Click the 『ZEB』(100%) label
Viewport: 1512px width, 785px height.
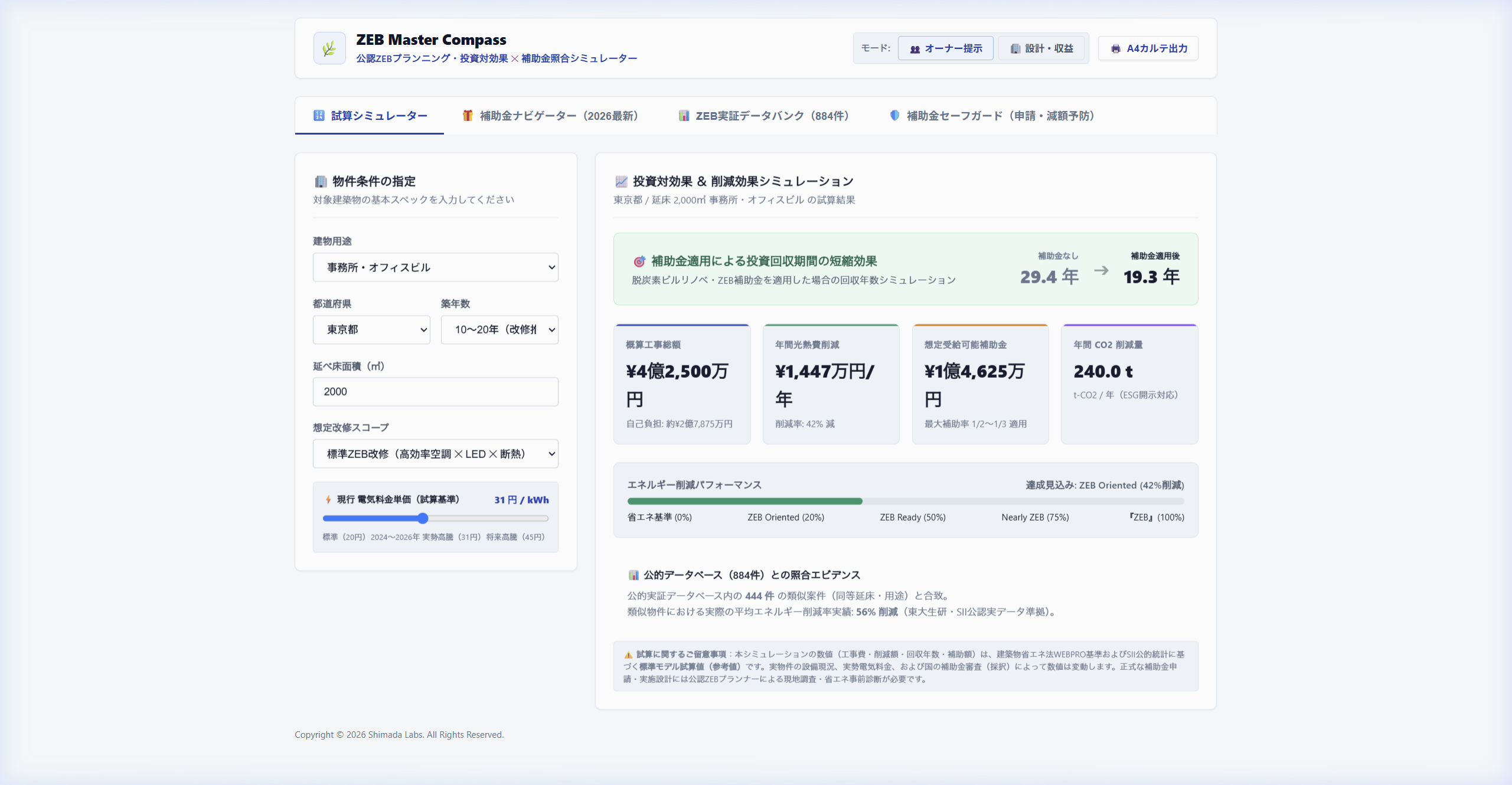click(1157, 518)
